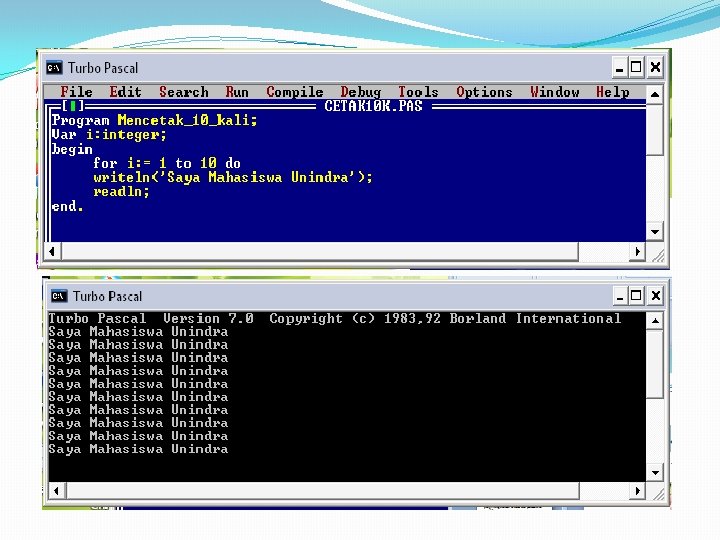The height and width of the screenshot is (540, 720).
Task: Click the editor window horizontal scrollbar thumb
Action: point(320,252)
